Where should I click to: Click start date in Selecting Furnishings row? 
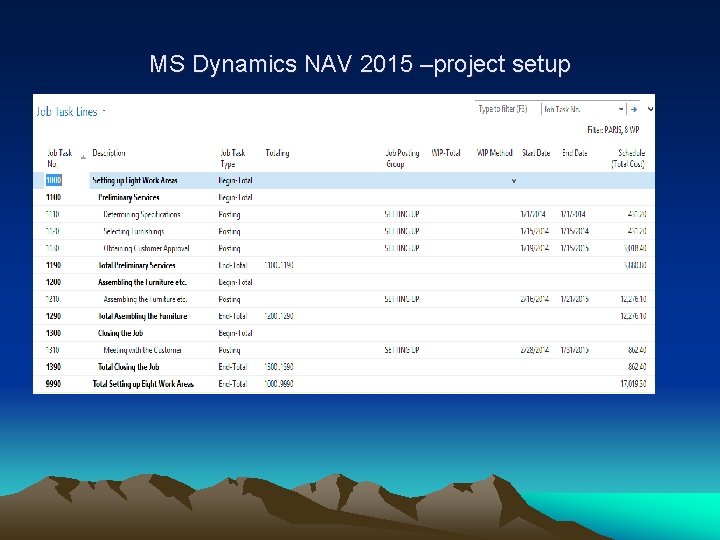point(534,231)
